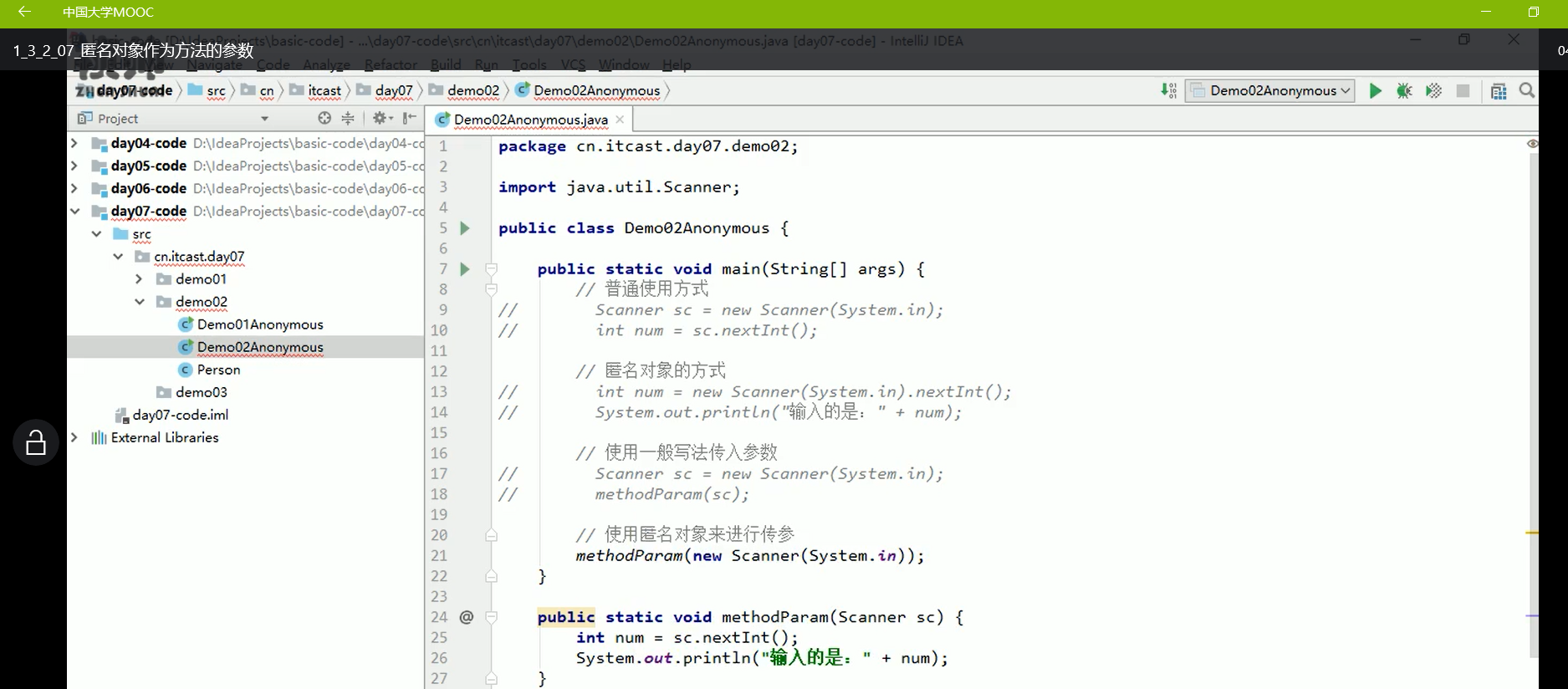Run with coverage icon in toolbar
1568x689 pixels.
[1433, 90]
